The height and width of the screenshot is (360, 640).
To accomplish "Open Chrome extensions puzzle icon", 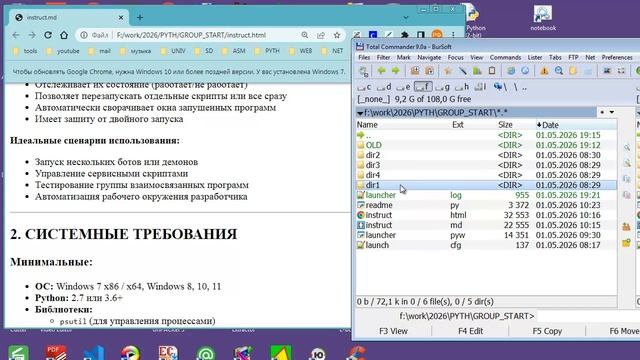I will tap(404, 35).
